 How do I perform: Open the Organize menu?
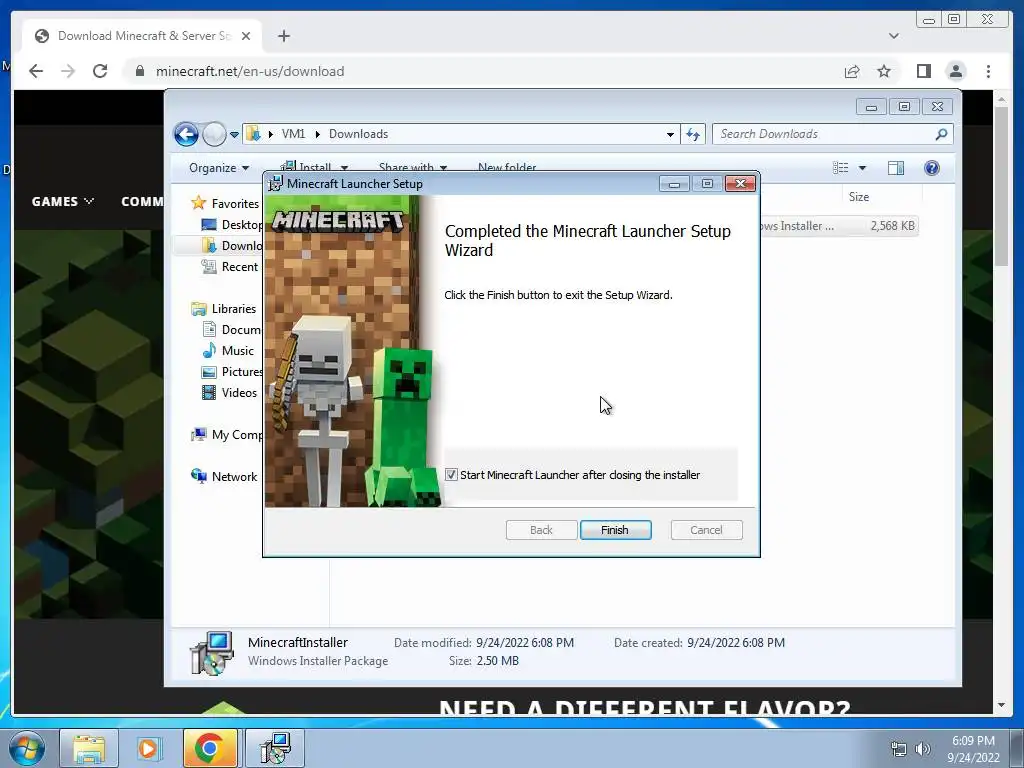219,168
